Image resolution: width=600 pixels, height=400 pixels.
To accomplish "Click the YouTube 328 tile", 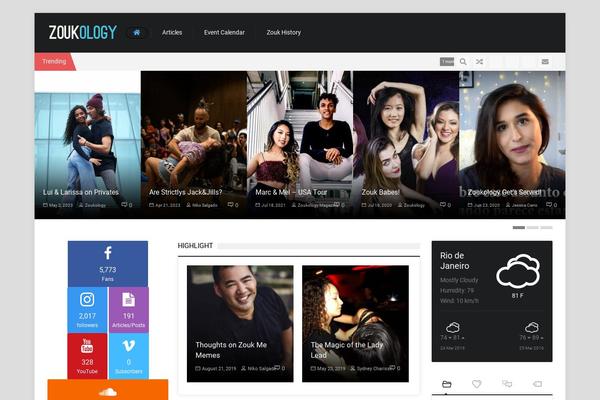I will [x=87, y=356].
